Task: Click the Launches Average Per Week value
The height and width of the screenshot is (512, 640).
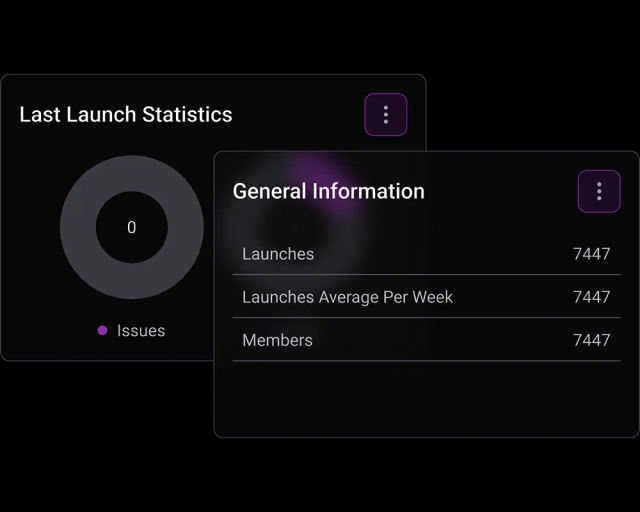Action: (x=591, y=297)
